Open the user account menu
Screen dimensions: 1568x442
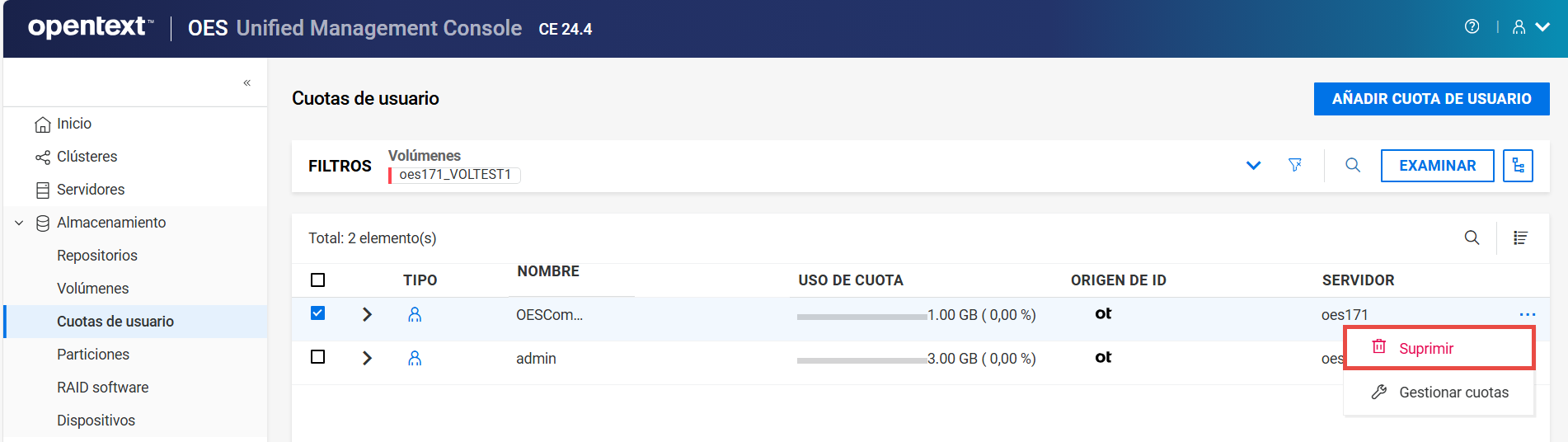[1530, 27]
